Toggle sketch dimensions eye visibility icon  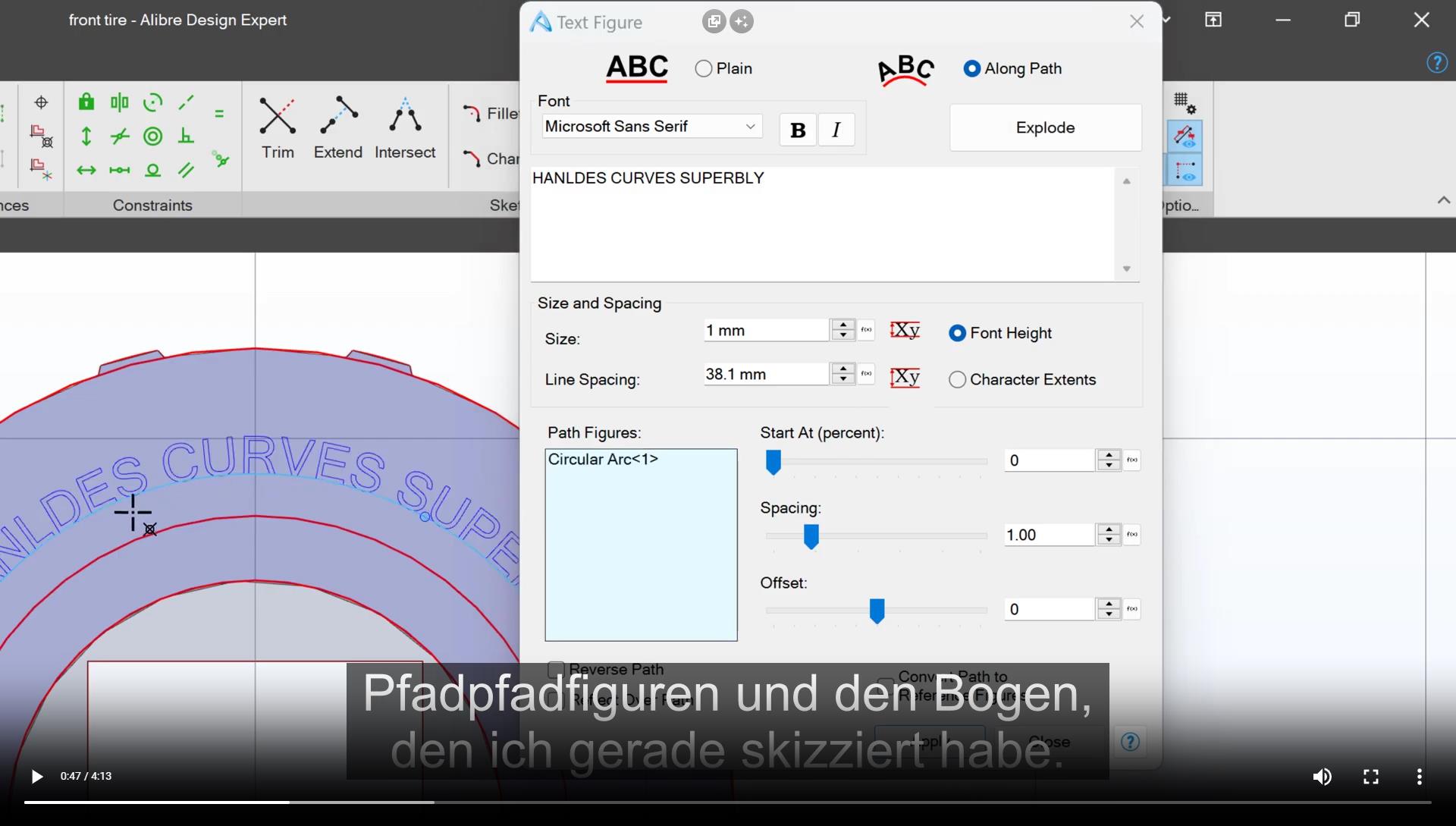pyautogui.click(x=1185, y=170)
